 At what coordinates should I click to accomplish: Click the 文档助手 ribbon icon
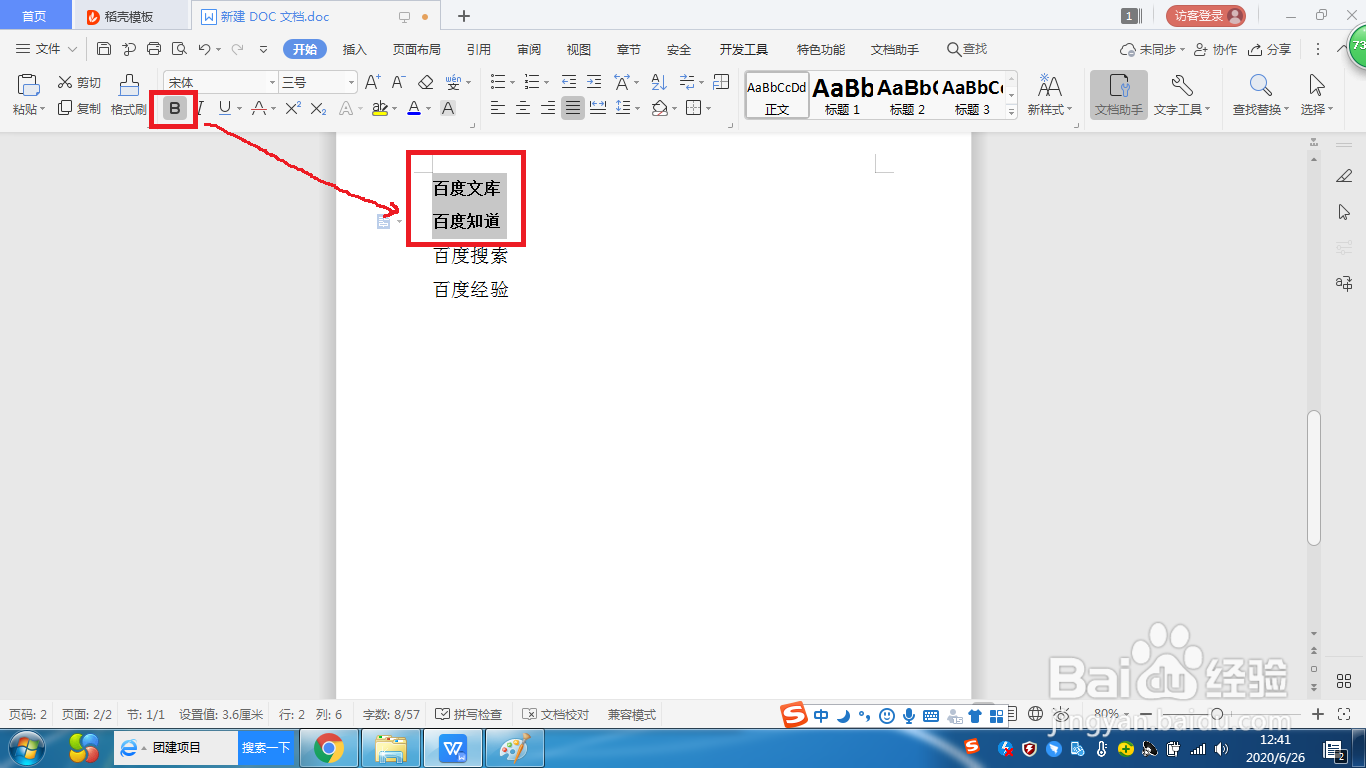click(x=1118, y=95)
